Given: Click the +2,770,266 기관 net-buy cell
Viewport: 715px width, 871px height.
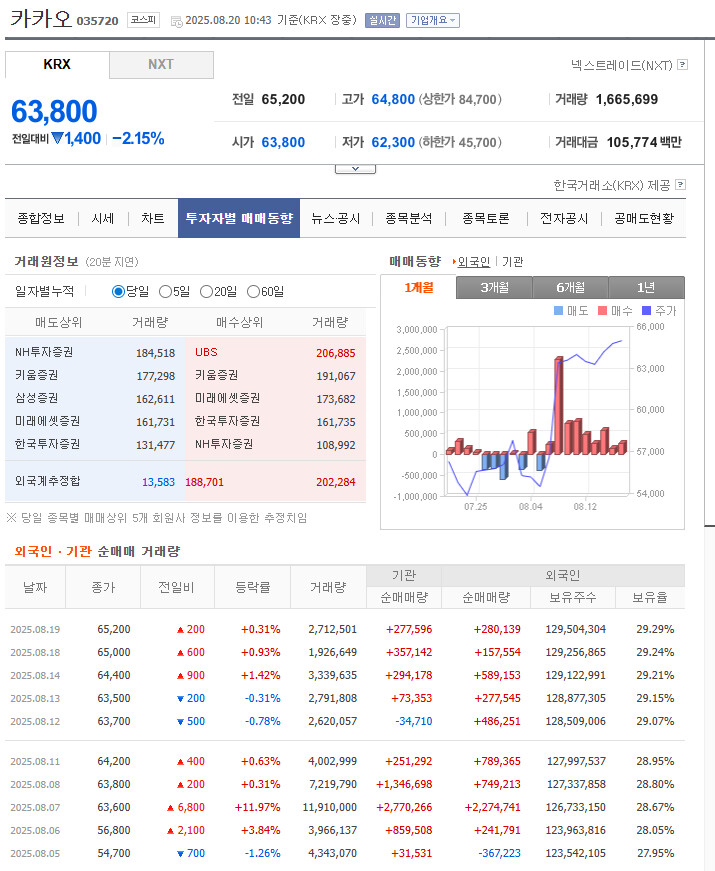Looking at the screenshot, I should (x=404, y=807).
